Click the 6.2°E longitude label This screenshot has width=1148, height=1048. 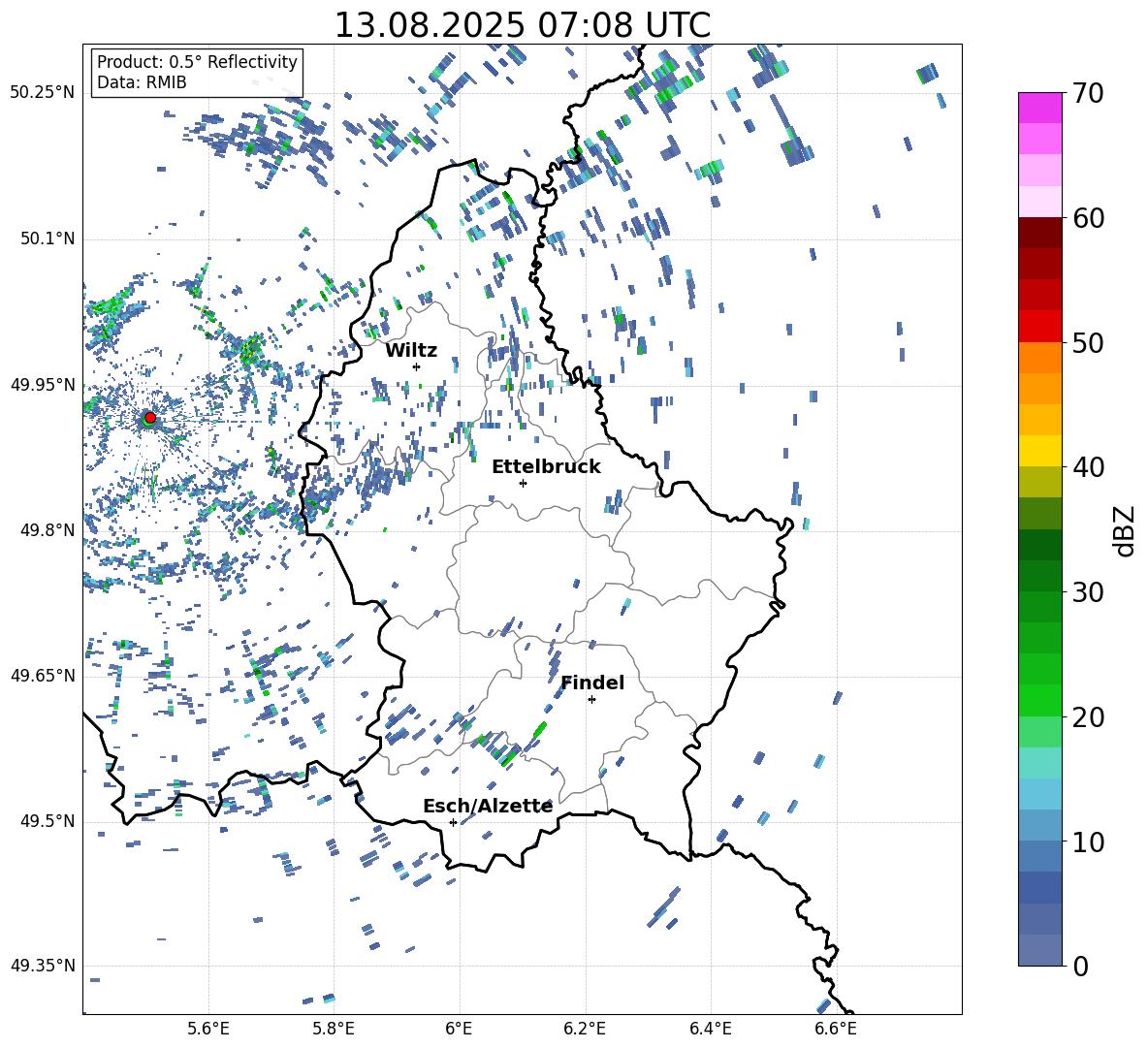tap(585, 1029)
